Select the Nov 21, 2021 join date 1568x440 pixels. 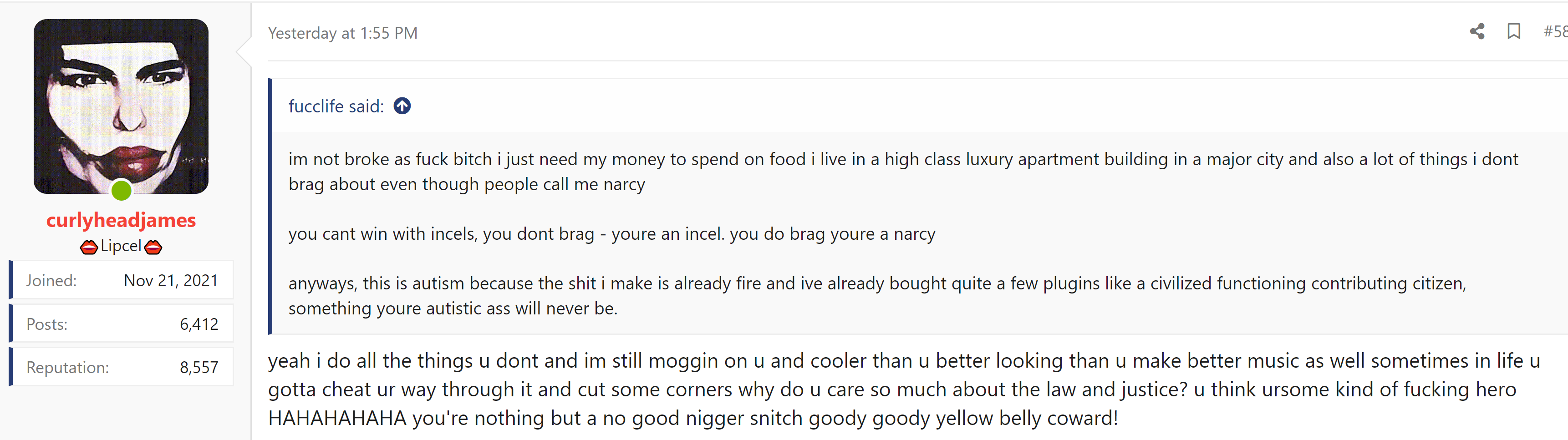pos(171,281)
